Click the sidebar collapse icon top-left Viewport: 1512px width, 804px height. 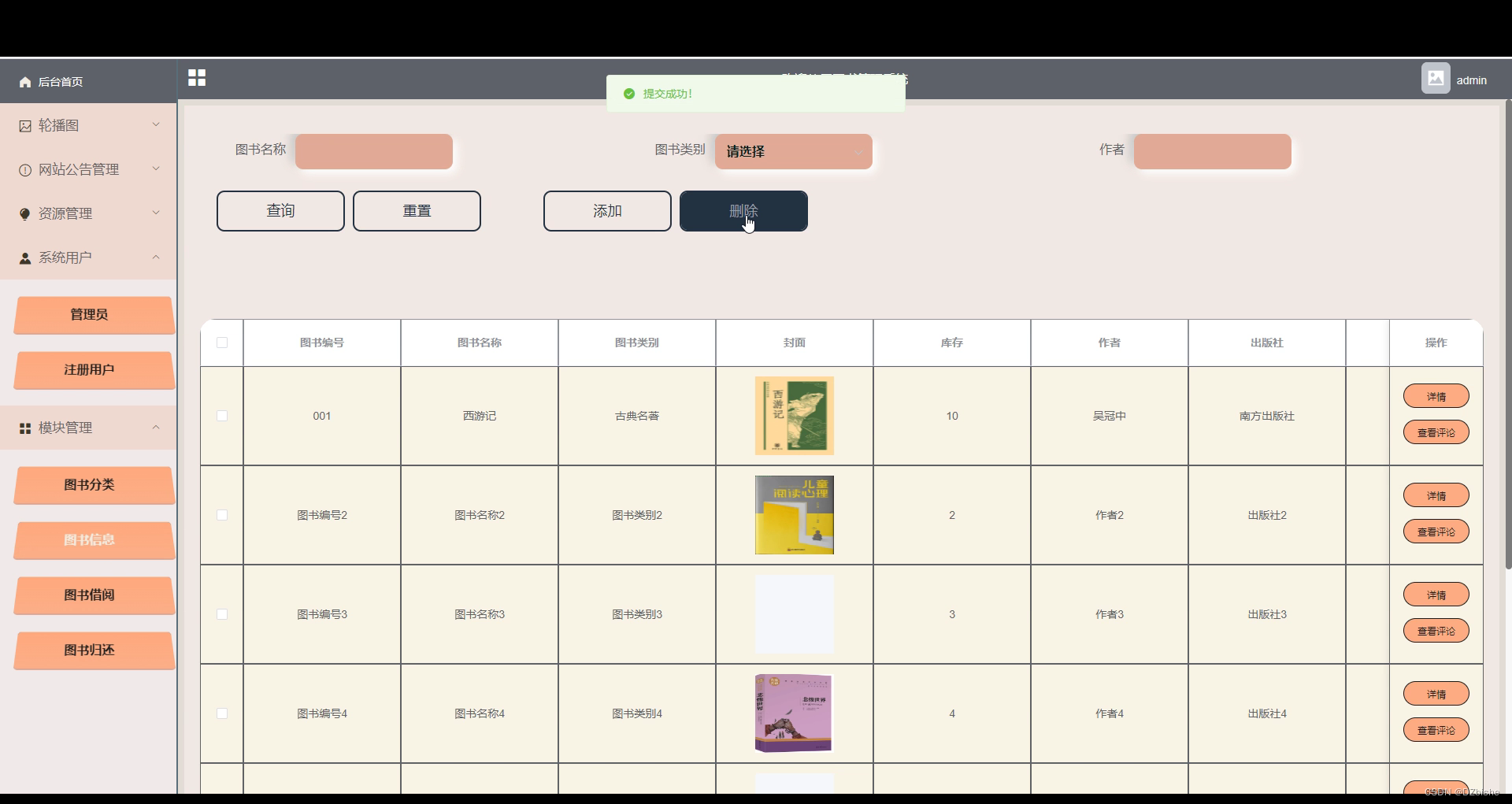pyautogui.click(x=196, y=77)
